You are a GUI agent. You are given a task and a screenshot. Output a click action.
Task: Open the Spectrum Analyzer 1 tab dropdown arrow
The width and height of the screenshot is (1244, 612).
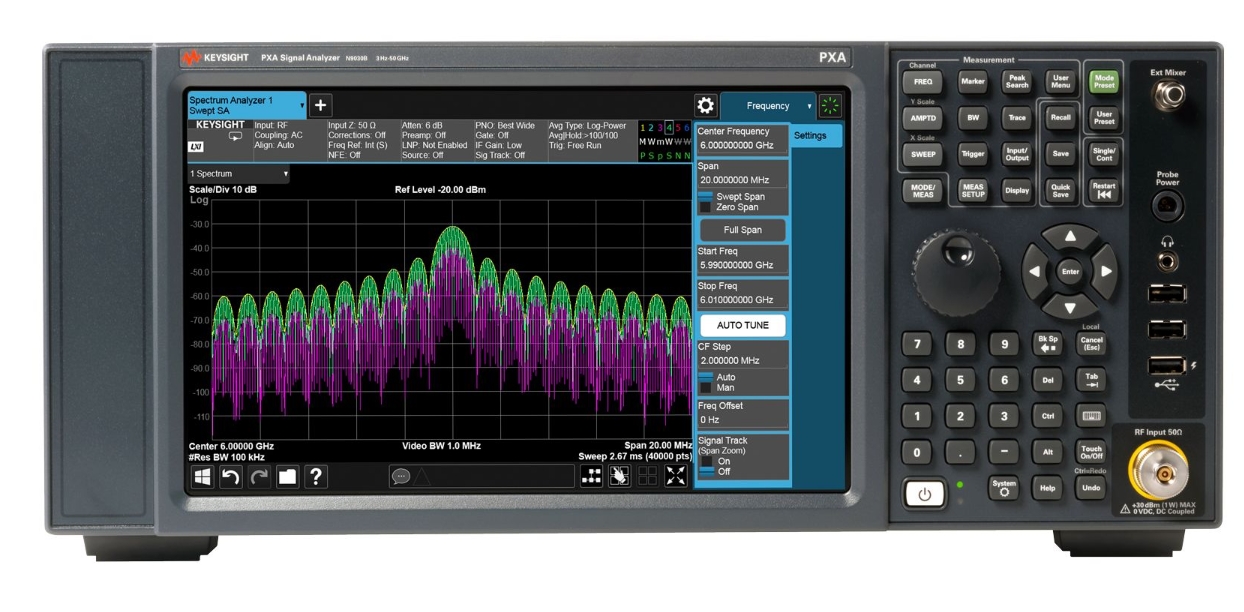(x=303, y=105)
